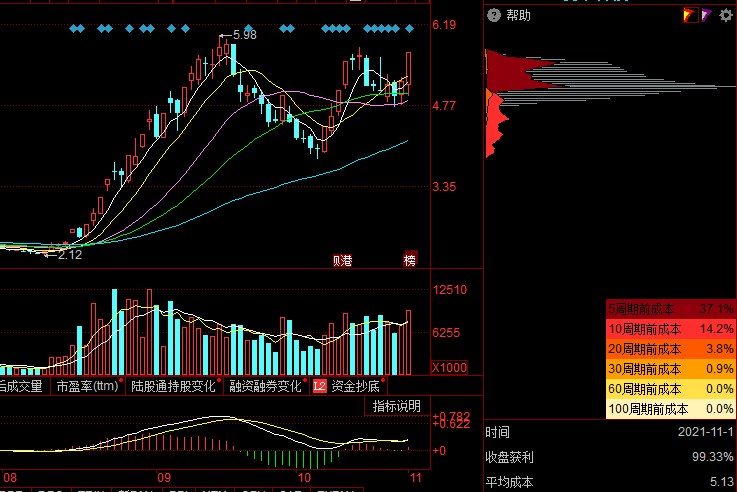Click the first blue diamond event marker

[74, 29]
